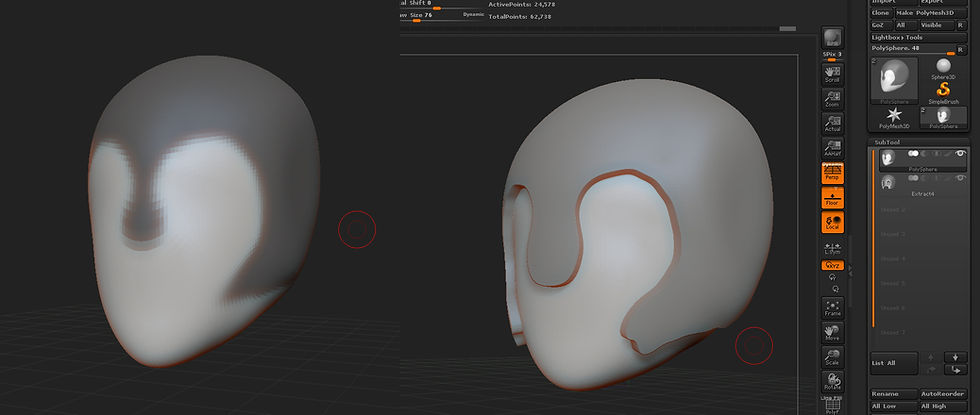
Task: Select the PolySphere subtool row
Action: (x=923, y=160)
